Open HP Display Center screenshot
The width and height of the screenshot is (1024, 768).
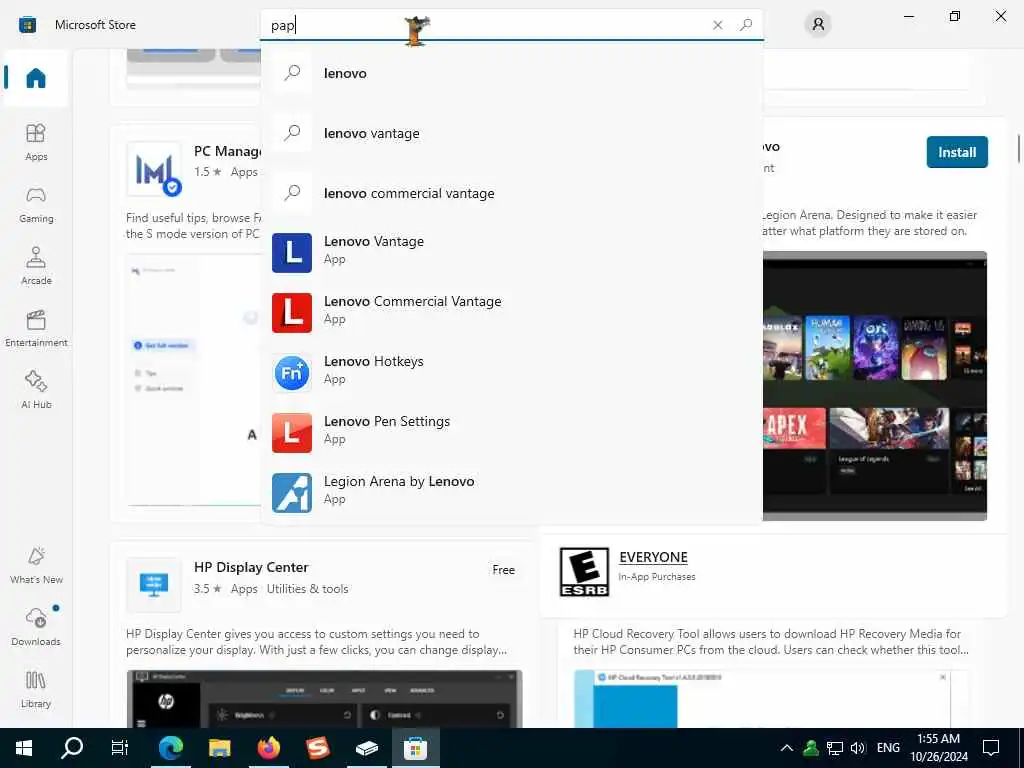click(x=325, y=699)
